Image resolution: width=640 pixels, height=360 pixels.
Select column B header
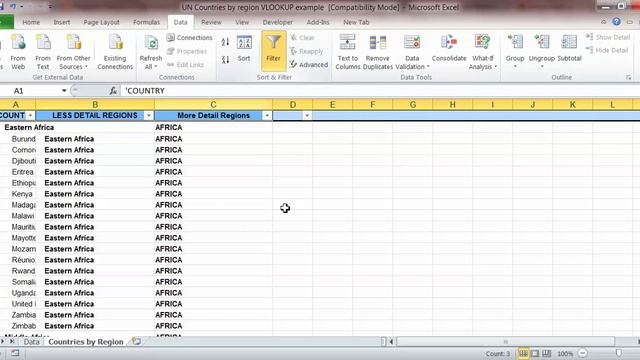pos(95,105)
